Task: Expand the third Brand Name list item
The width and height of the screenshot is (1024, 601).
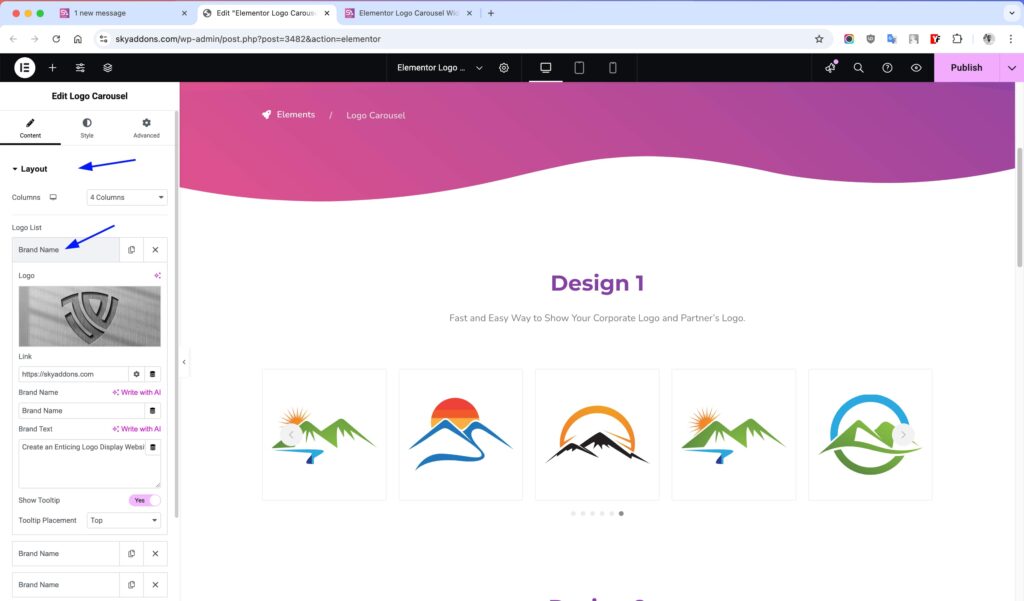Action: point(65,585)
